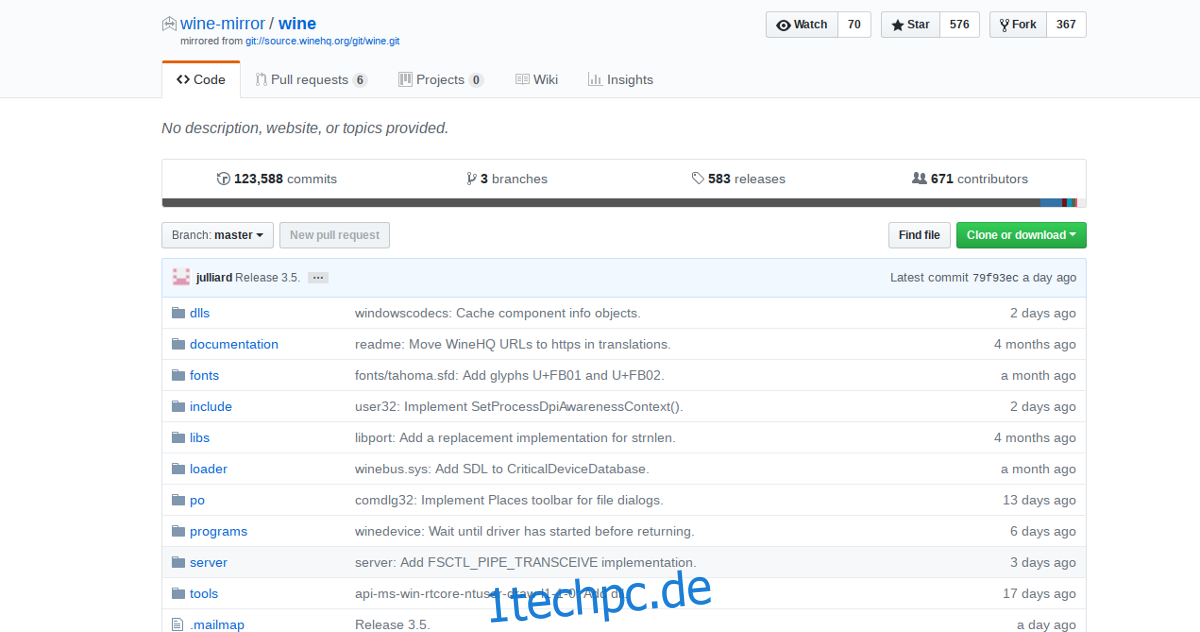This screenshot has width=1200, height=632.
Task: Open the dlls folder
Action: 200,313
